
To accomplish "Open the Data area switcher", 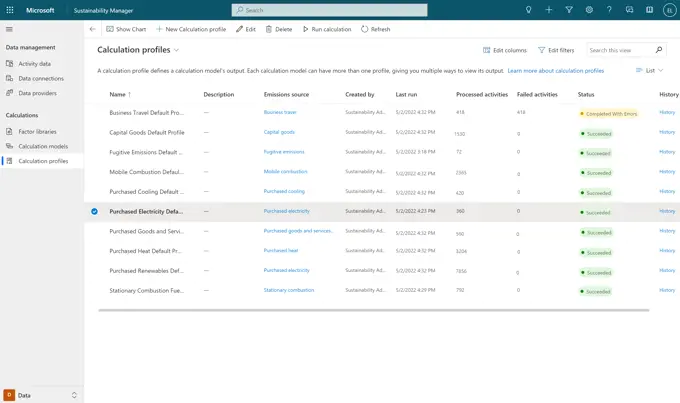I will [41, 395].
